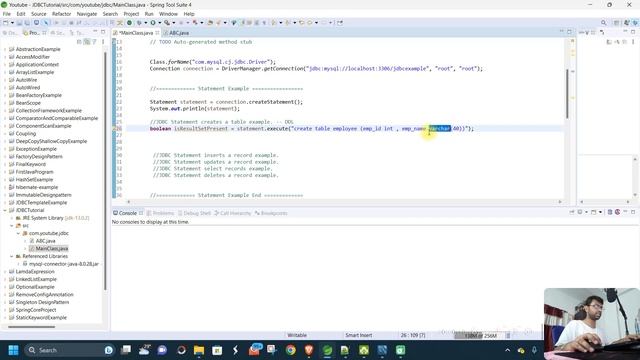Open the Project menu
640x360 pixels.
pyautogui.click(x=131, y=14)
